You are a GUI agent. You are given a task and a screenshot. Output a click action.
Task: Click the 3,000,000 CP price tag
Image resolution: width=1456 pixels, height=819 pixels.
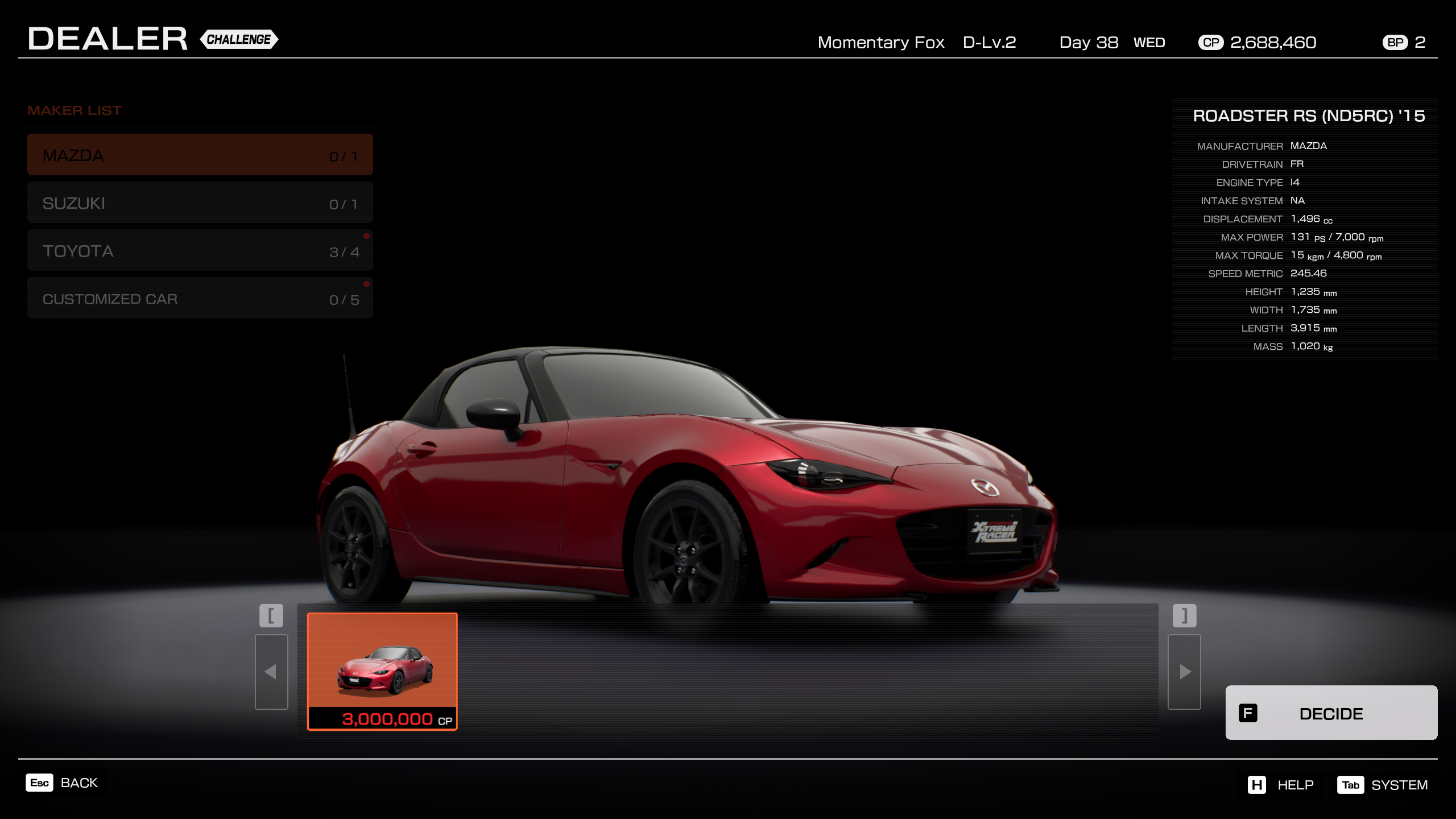[x=382, y=717]
